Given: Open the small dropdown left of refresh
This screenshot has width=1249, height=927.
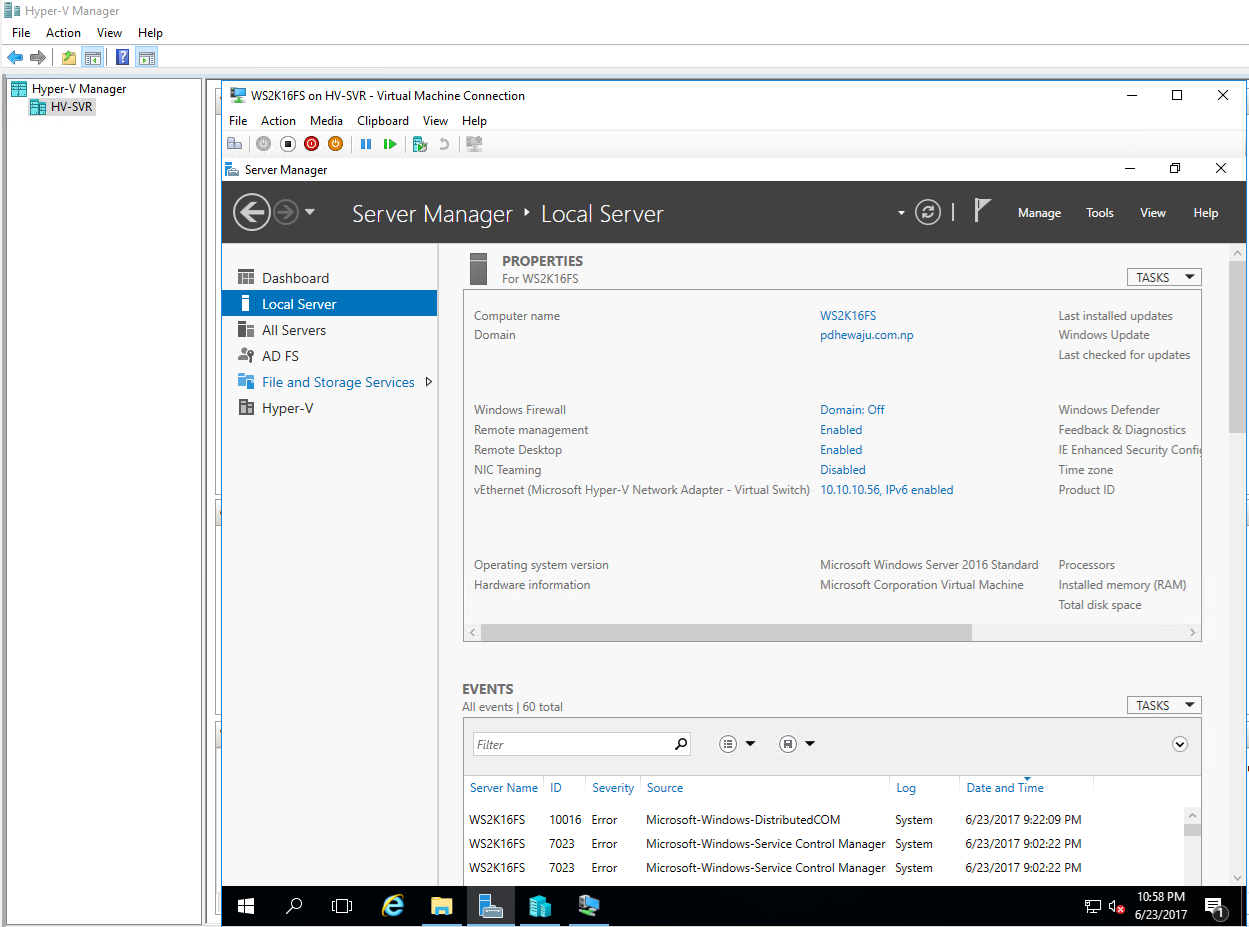Looking at the screenshot, I should click(901, 213).
